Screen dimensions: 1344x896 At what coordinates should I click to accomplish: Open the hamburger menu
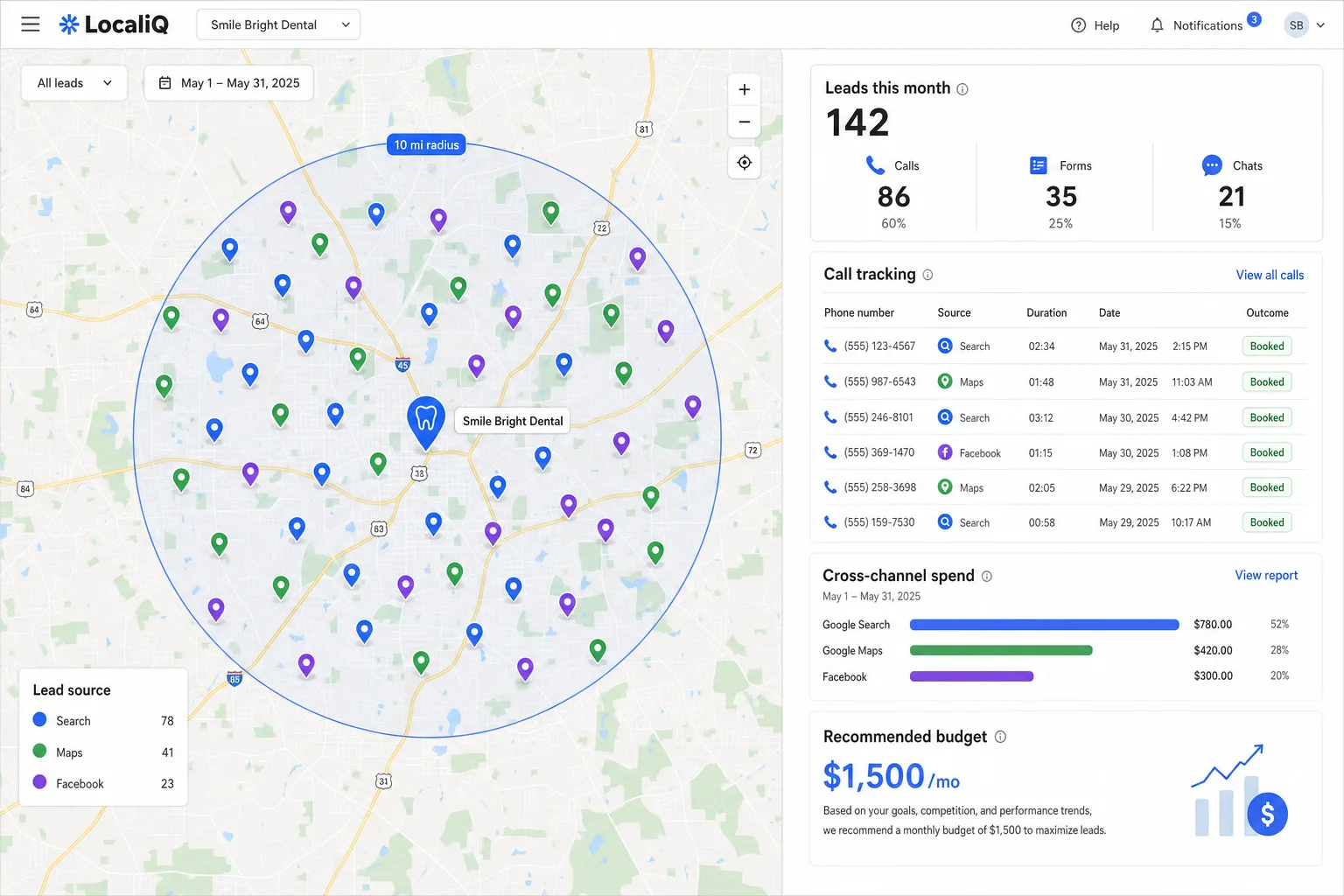point(31,24)
